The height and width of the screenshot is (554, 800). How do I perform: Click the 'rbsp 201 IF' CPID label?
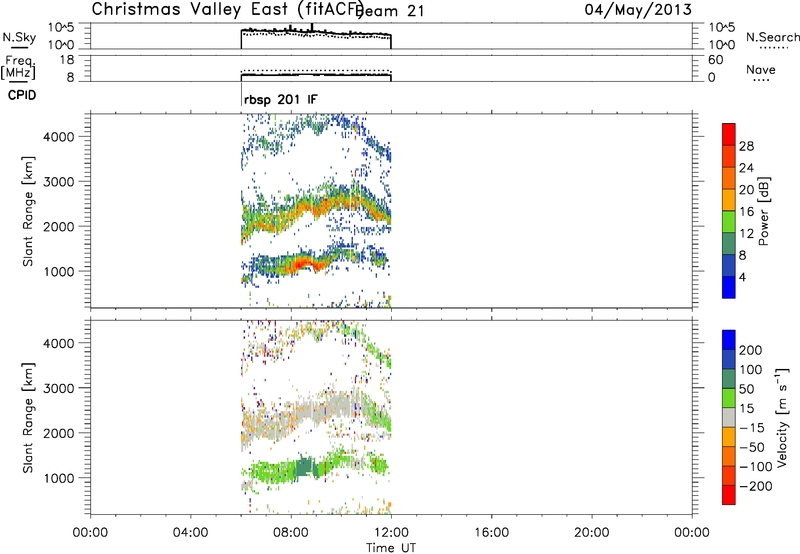pyautogui.click(x=281, y=99)
